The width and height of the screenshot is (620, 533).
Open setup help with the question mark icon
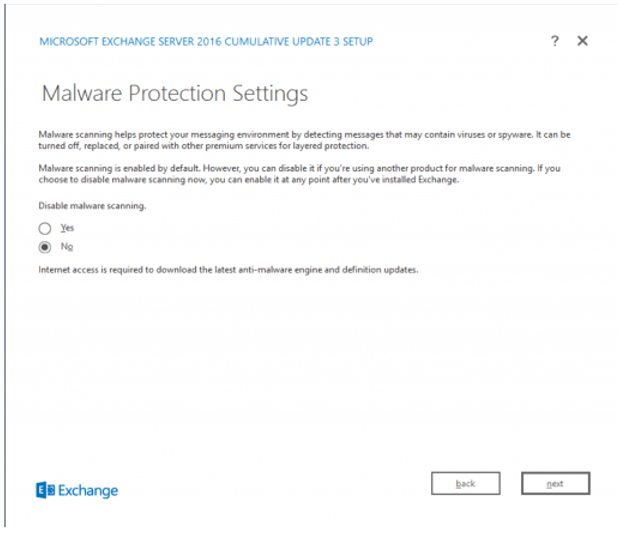coord(555,41)
